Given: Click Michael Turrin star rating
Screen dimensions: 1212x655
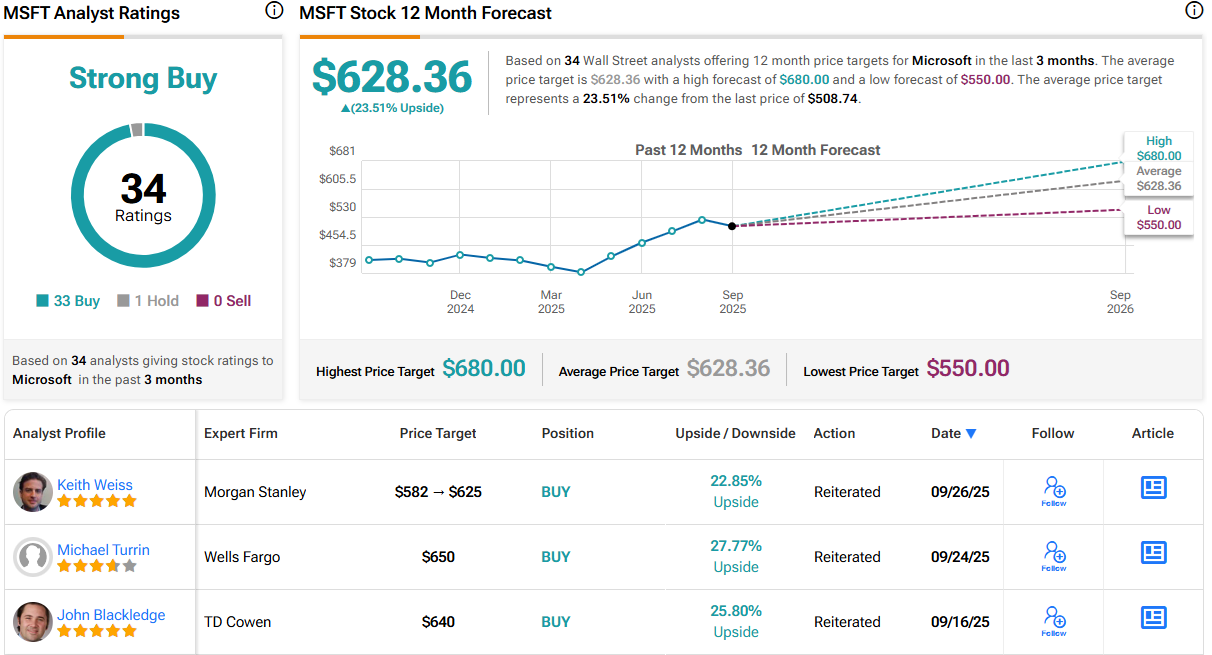Looking at the screenshot, I should [96, 566].
